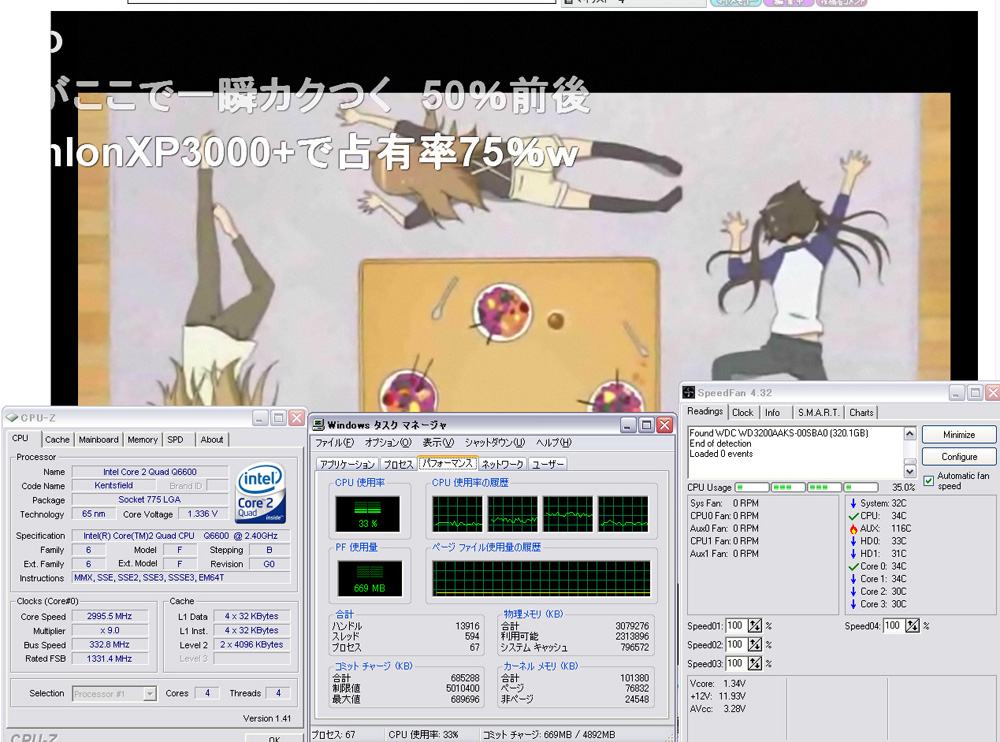This screenshot has width=1000, height=742.
Task: Click the CPU usage 33% gauge
Action: [x=368, y=514]
